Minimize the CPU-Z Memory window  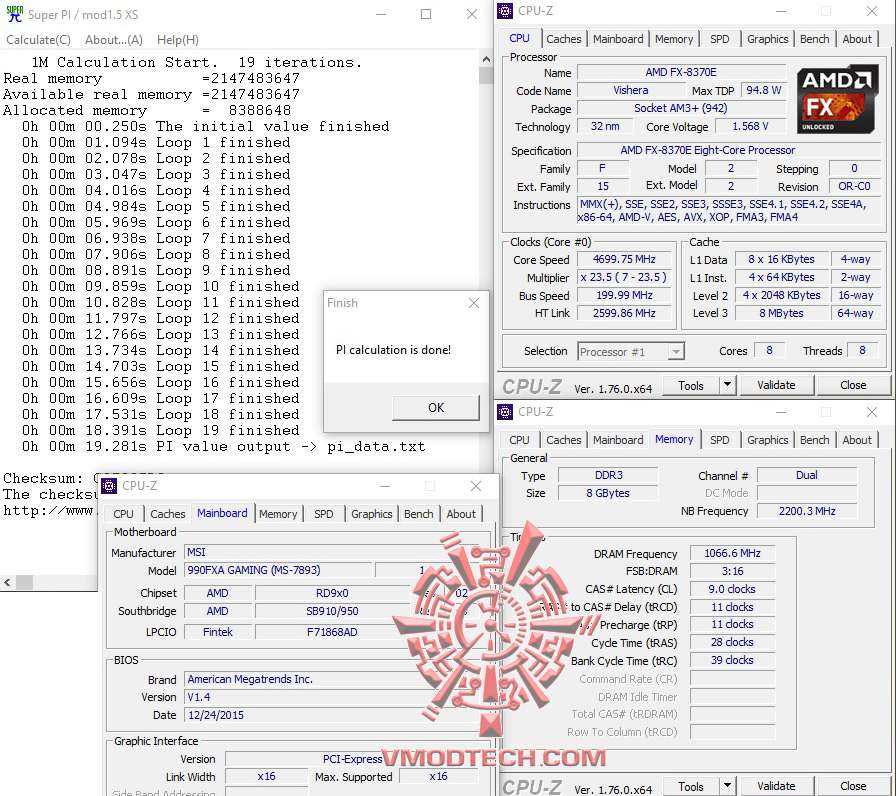pyautogui.click(x=781, y=412)
